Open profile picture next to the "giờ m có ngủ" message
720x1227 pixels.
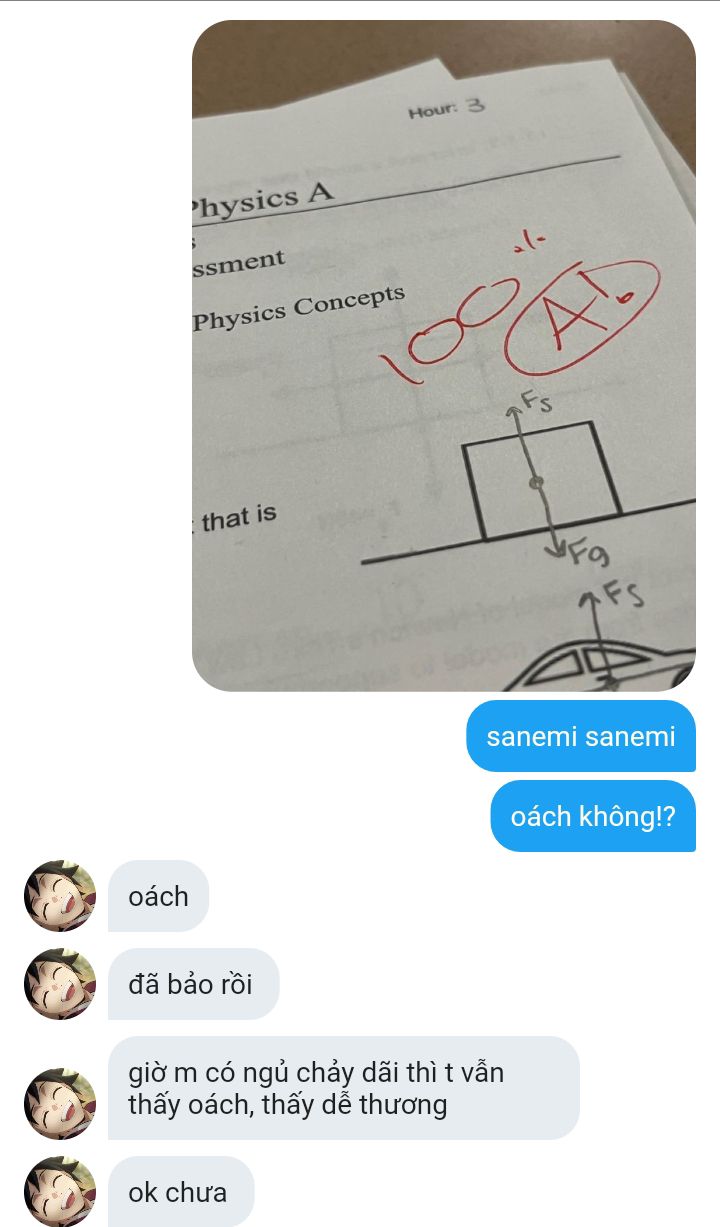click(x=60, y=1104)
